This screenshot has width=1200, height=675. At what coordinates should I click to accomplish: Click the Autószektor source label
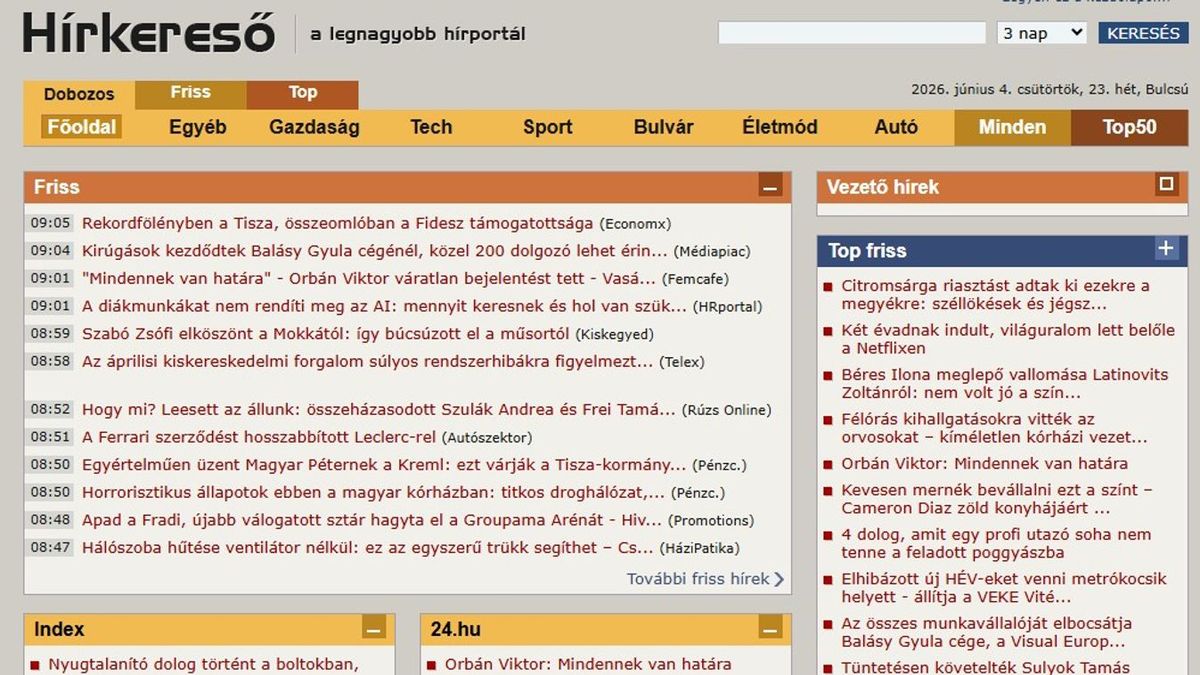(487, 438)
